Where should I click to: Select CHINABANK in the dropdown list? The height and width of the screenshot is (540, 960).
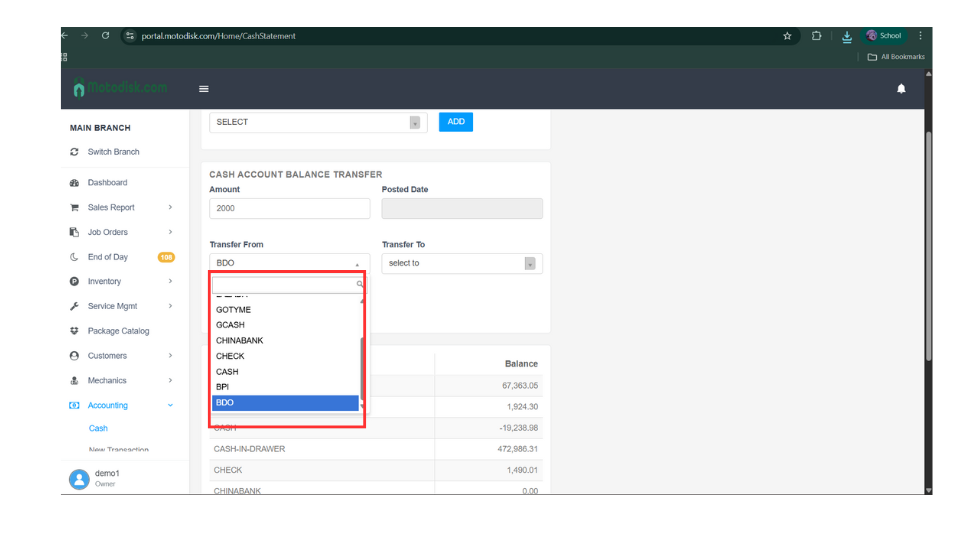point(239,341)
